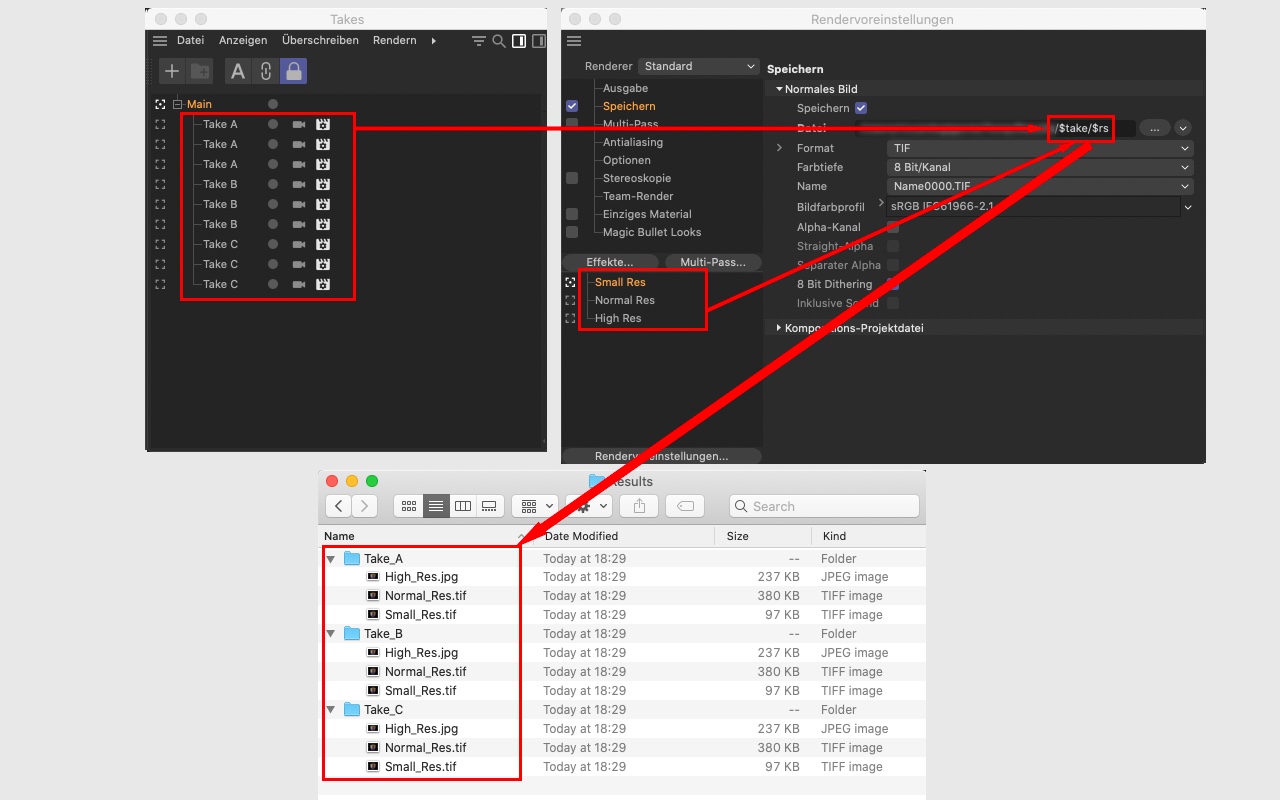1280x800 pixels.
Task: Click the active take marker beside Main
Action: click(x=160, y=104)
